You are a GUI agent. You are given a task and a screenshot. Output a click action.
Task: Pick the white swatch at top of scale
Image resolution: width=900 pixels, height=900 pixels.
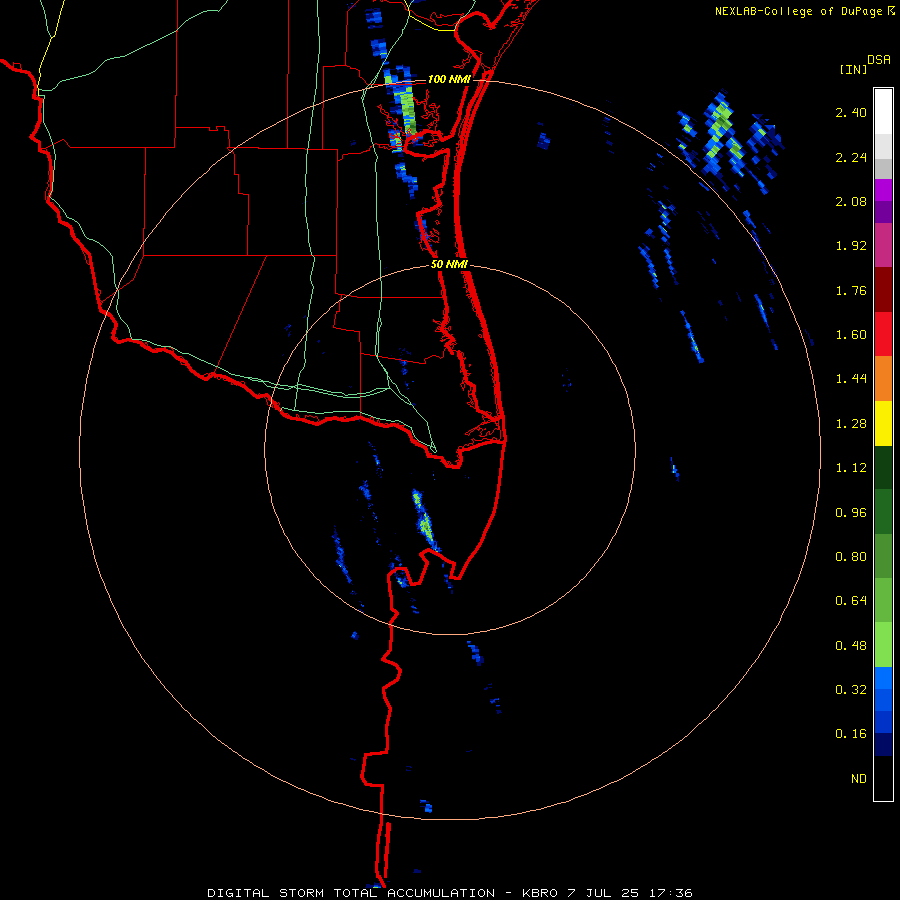(x=883, y=111)
